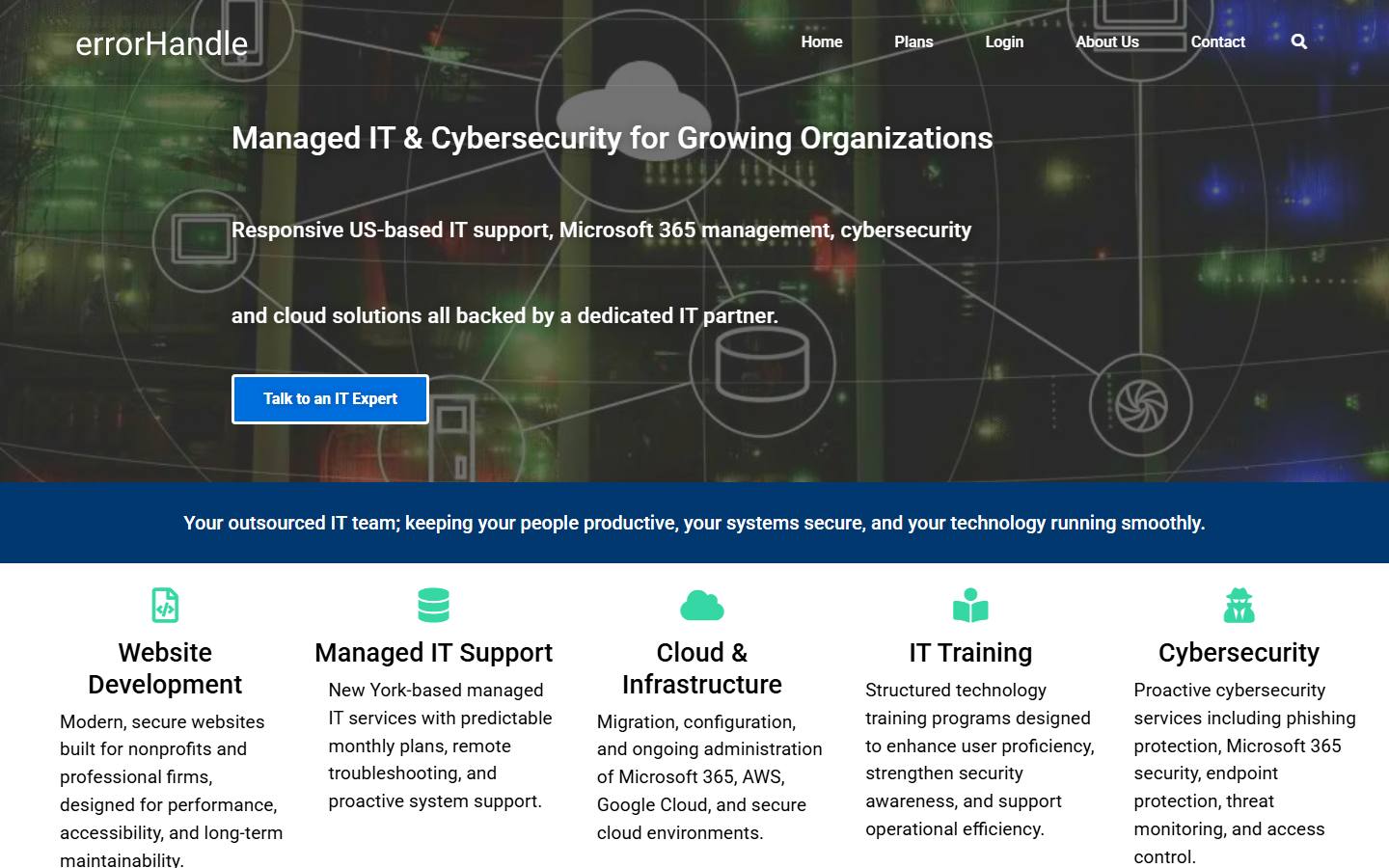Click the Website Development heading
1389x868 pixels.
(165, 668)
